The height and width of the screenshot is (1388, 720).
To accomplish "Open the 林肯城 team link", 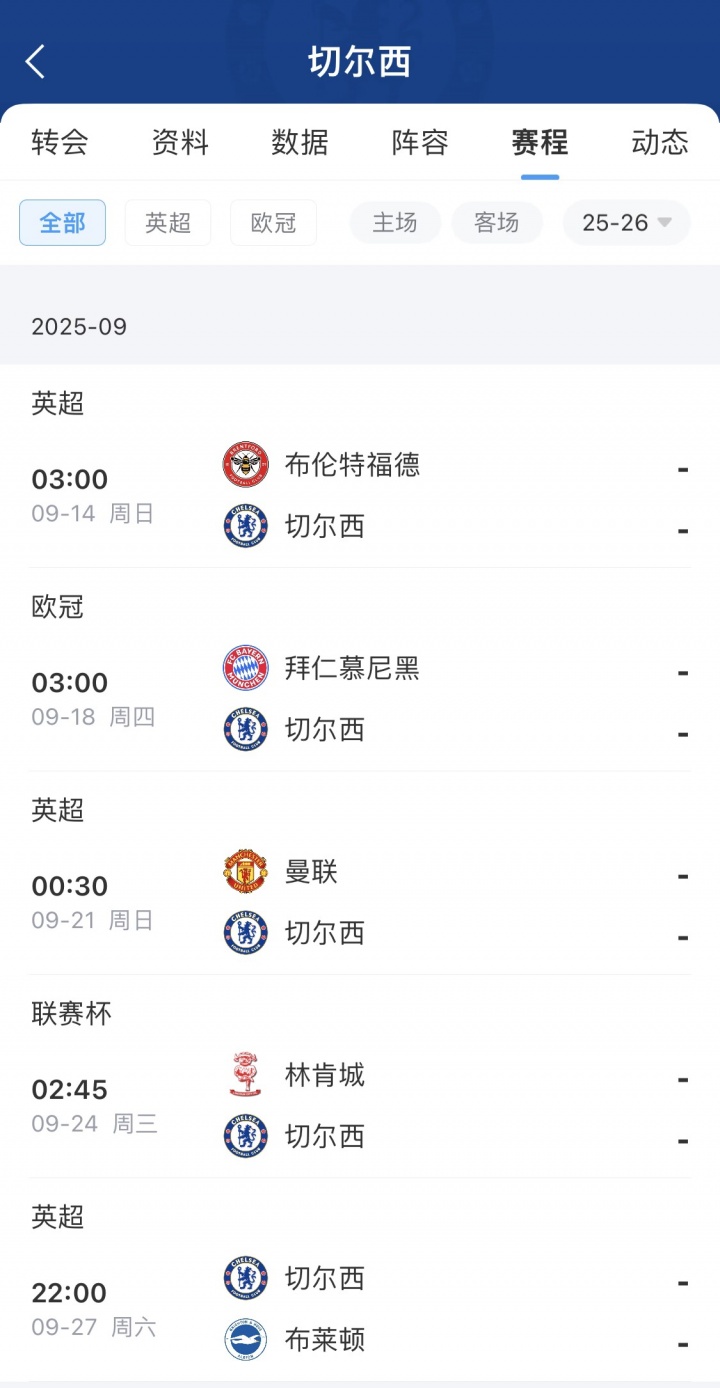I will tap(325, 1075).
